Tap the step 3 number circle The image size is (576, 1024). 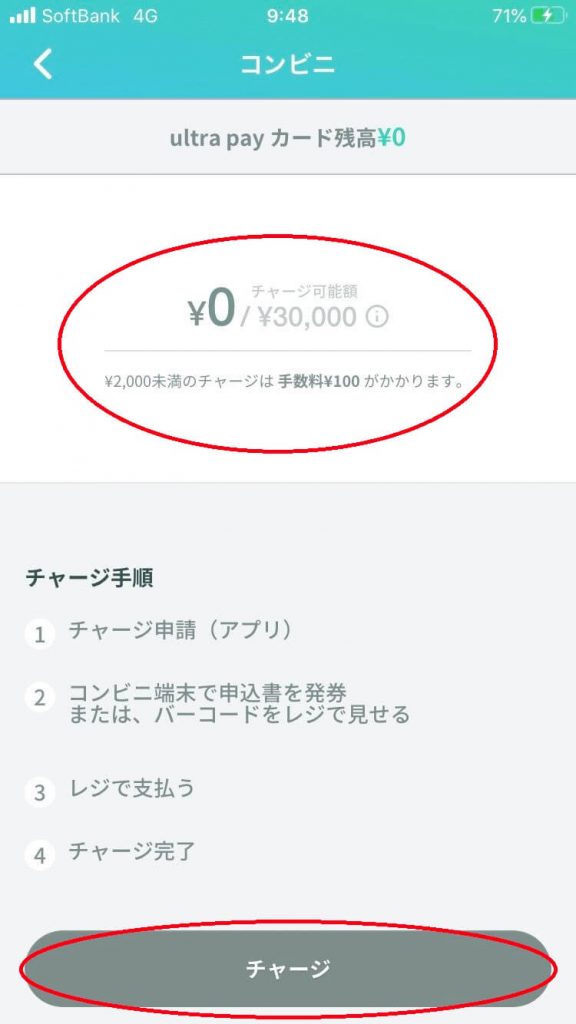click(40, 793)
